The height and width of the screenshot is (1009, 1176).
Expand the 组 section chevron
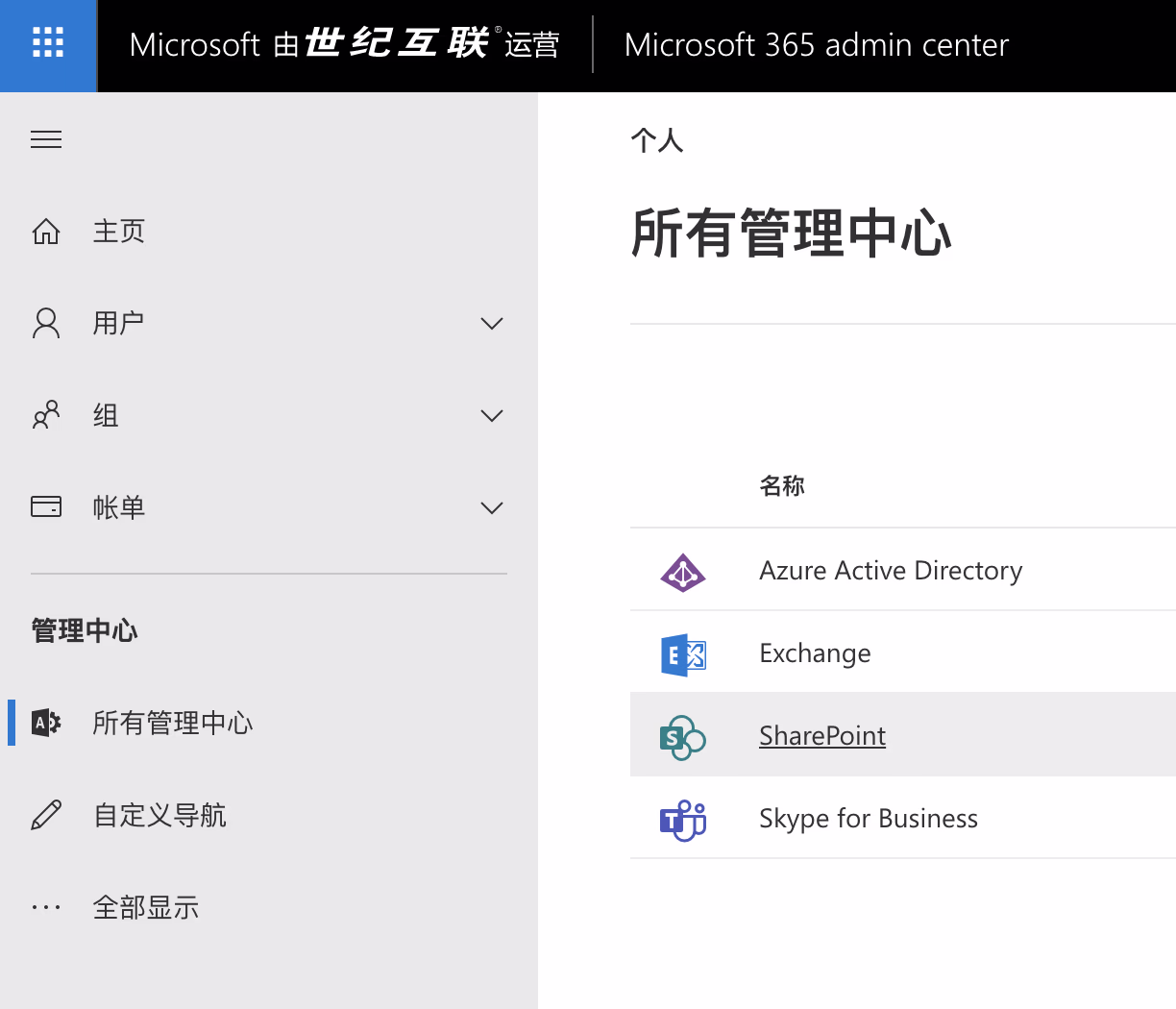(x=491, y=416)
